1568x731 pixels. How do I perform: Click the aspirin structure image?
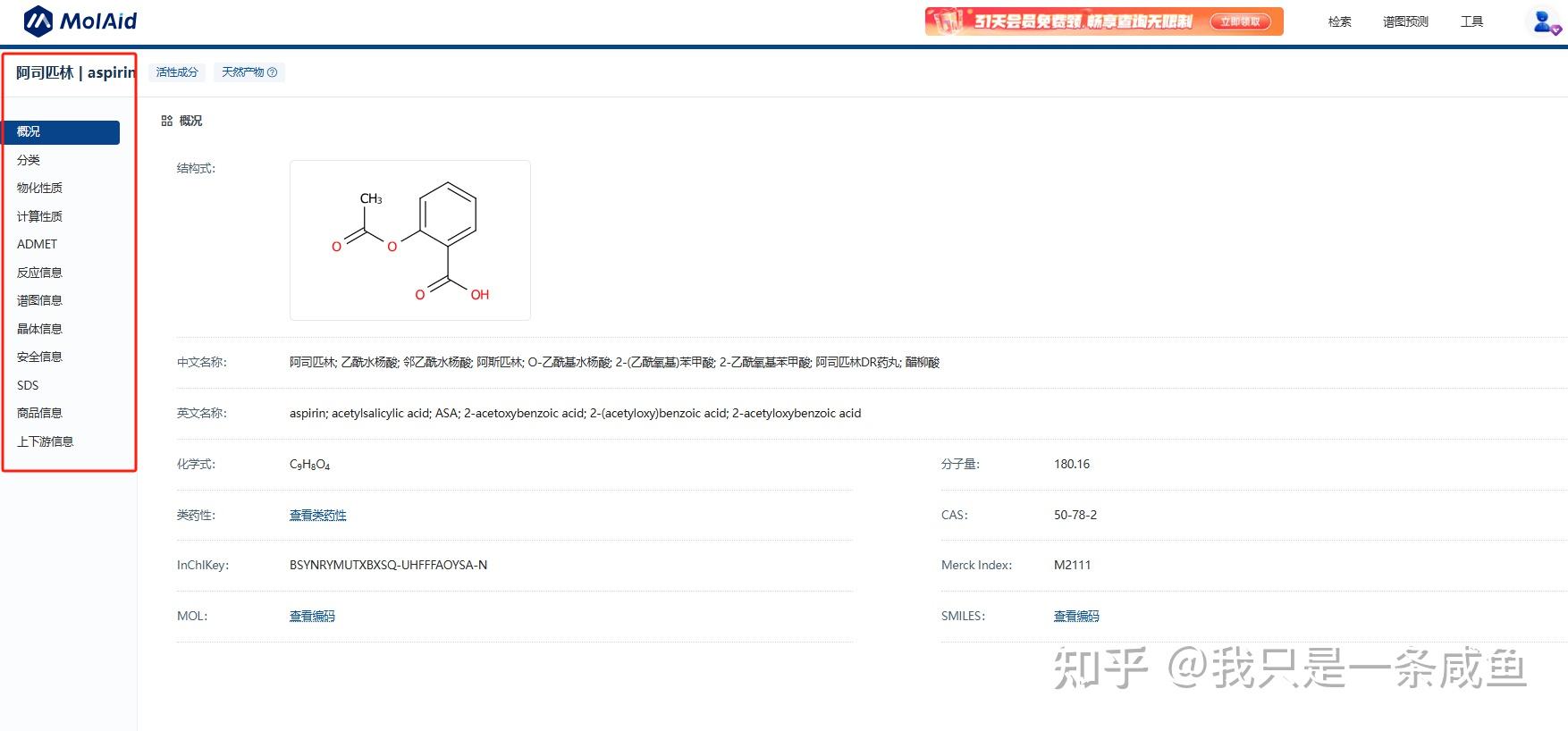[x=410, y=240]
